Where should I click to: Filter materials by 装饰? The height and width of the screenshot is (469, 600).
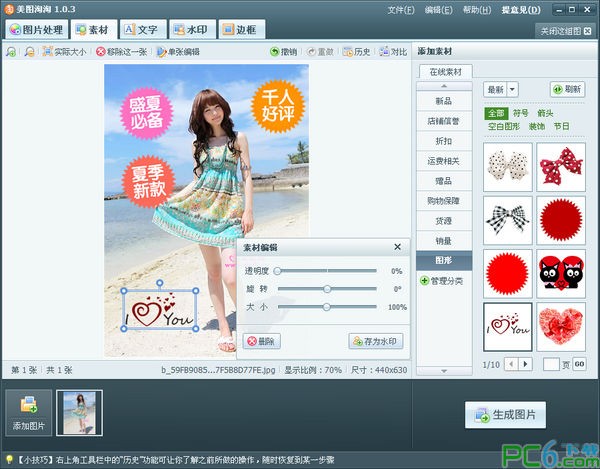click(537, 126)
